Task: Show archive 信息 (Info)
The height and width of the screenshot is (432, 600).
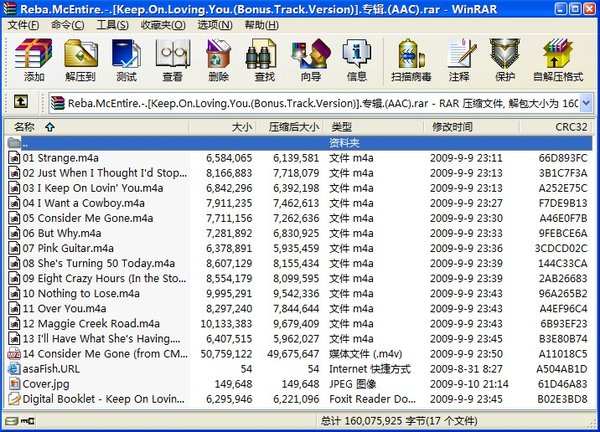Action: 357,60
